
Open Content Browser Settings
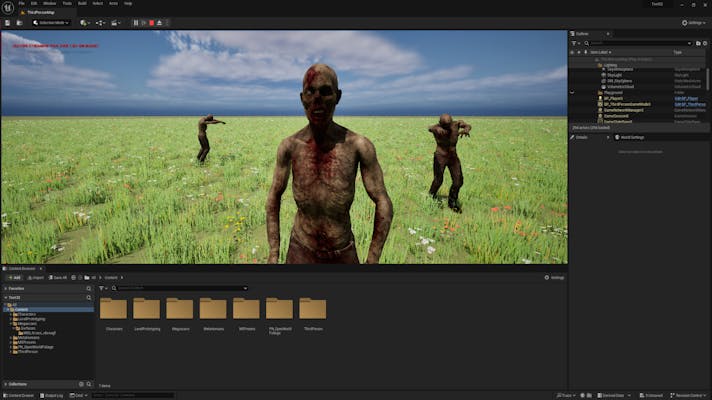pyautogui.click(x=554, y=277)
